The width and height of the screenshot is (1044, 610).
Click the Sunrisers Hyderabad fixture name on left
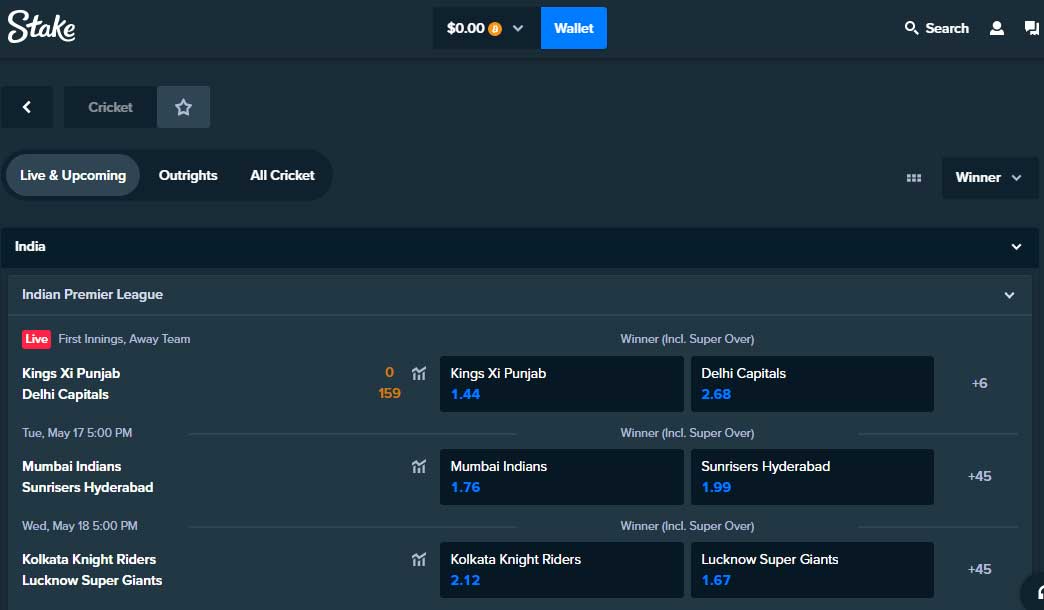87,487
